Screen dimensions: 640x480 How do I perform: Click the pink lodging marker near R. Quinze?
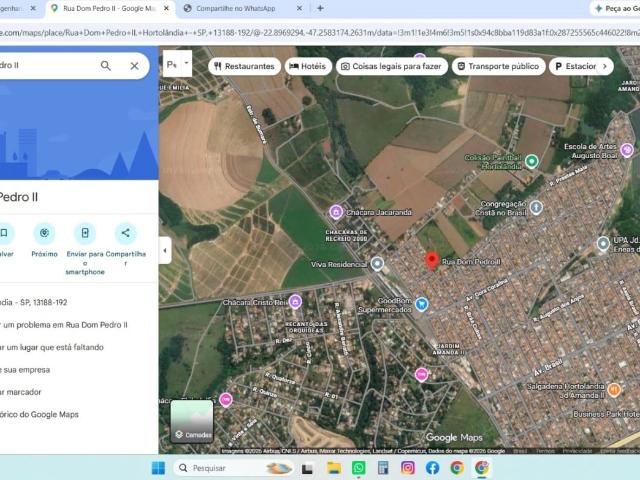pos(226,399)
